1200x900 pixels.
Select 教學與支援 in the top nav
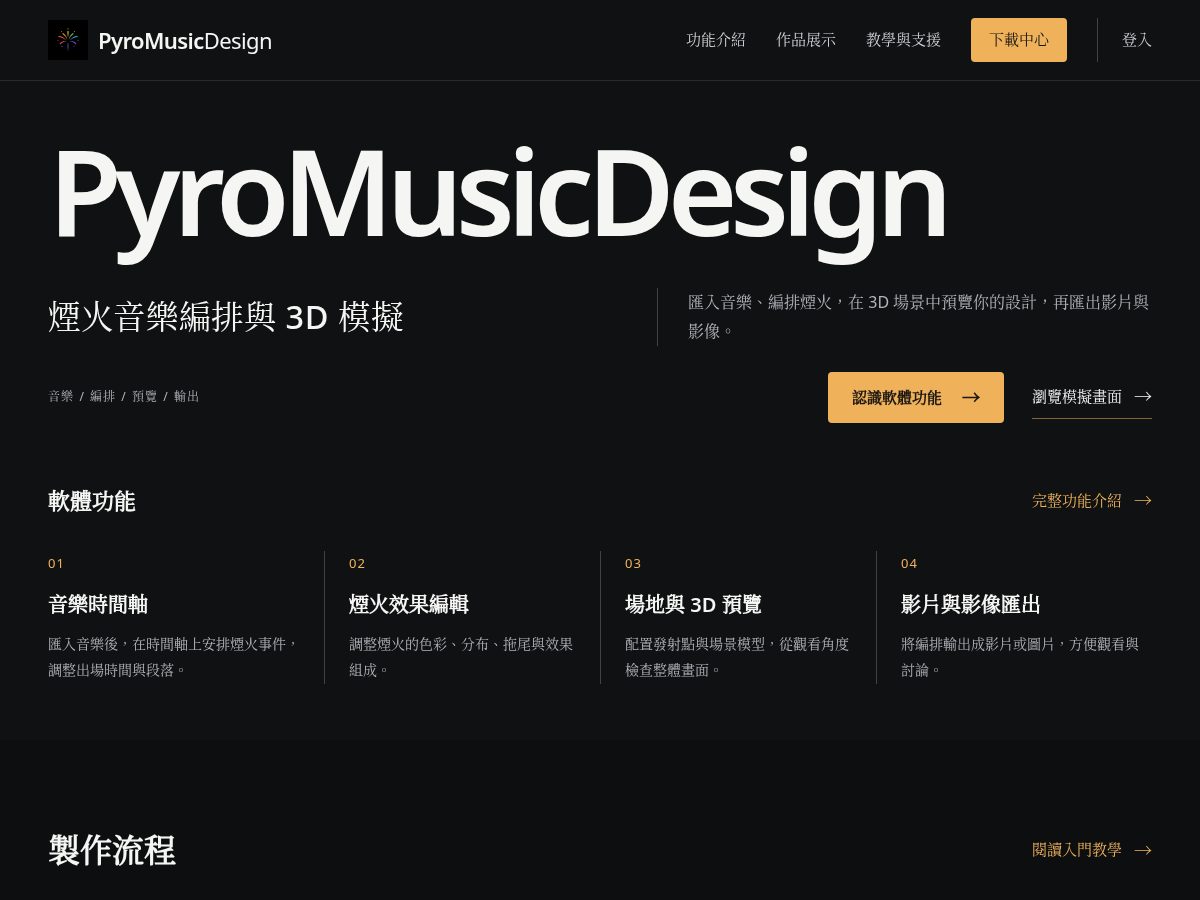(903, 40)
